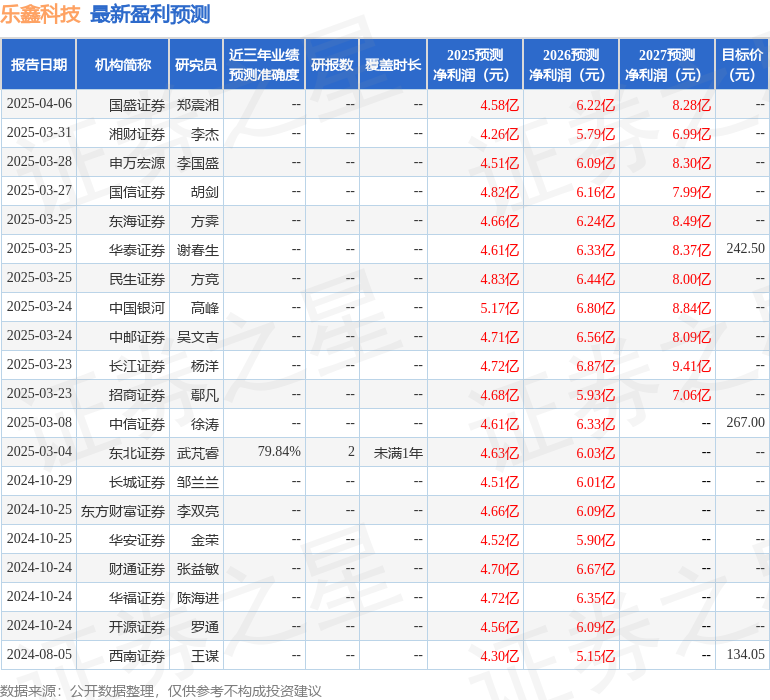The width and height of the screenshot is (770, 700).
Task: Click the 覆盖时长 column header
Action: coord(393,64)
